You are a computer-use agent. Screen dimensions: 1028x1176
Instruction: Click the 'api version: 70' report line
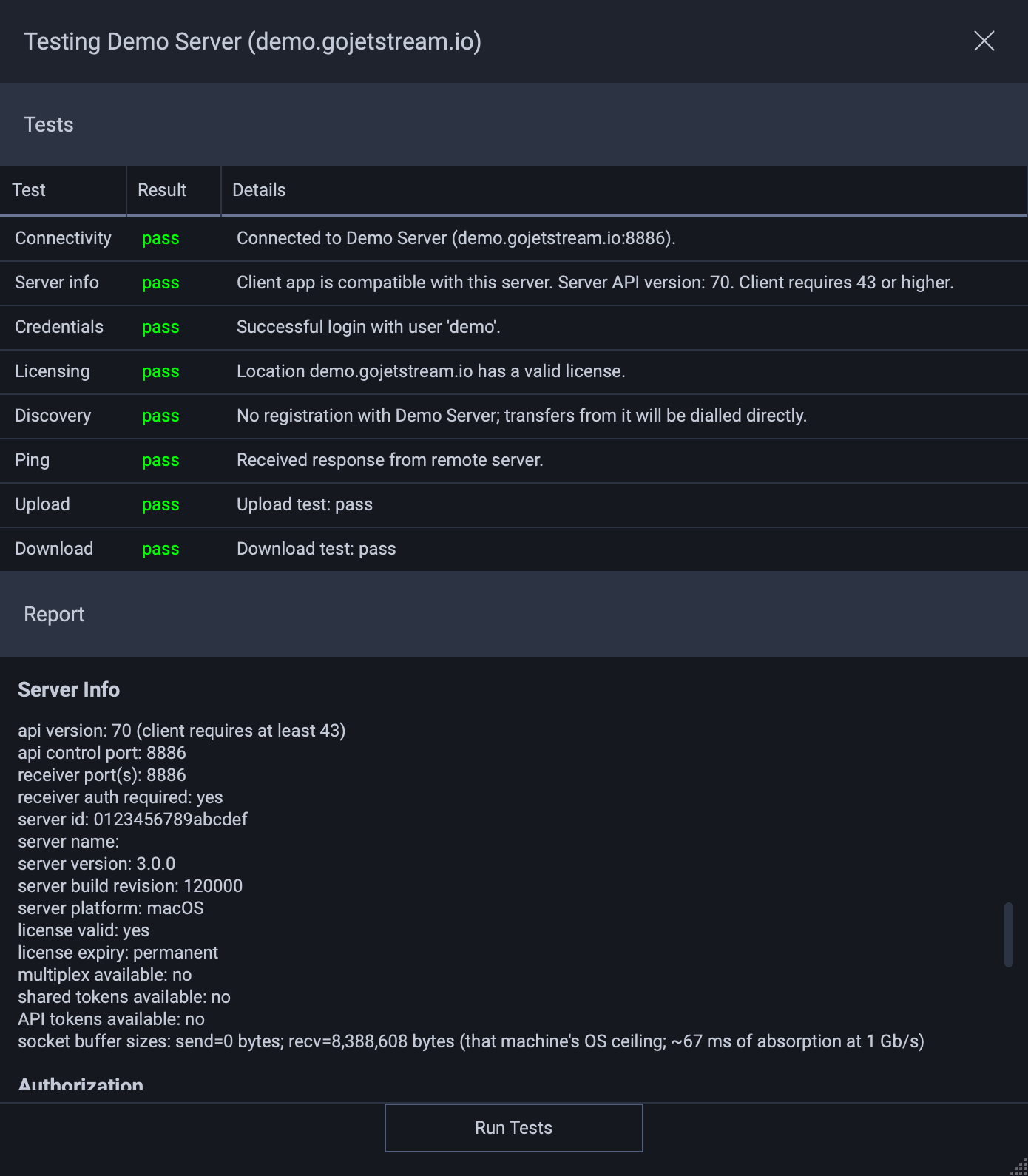182,731
